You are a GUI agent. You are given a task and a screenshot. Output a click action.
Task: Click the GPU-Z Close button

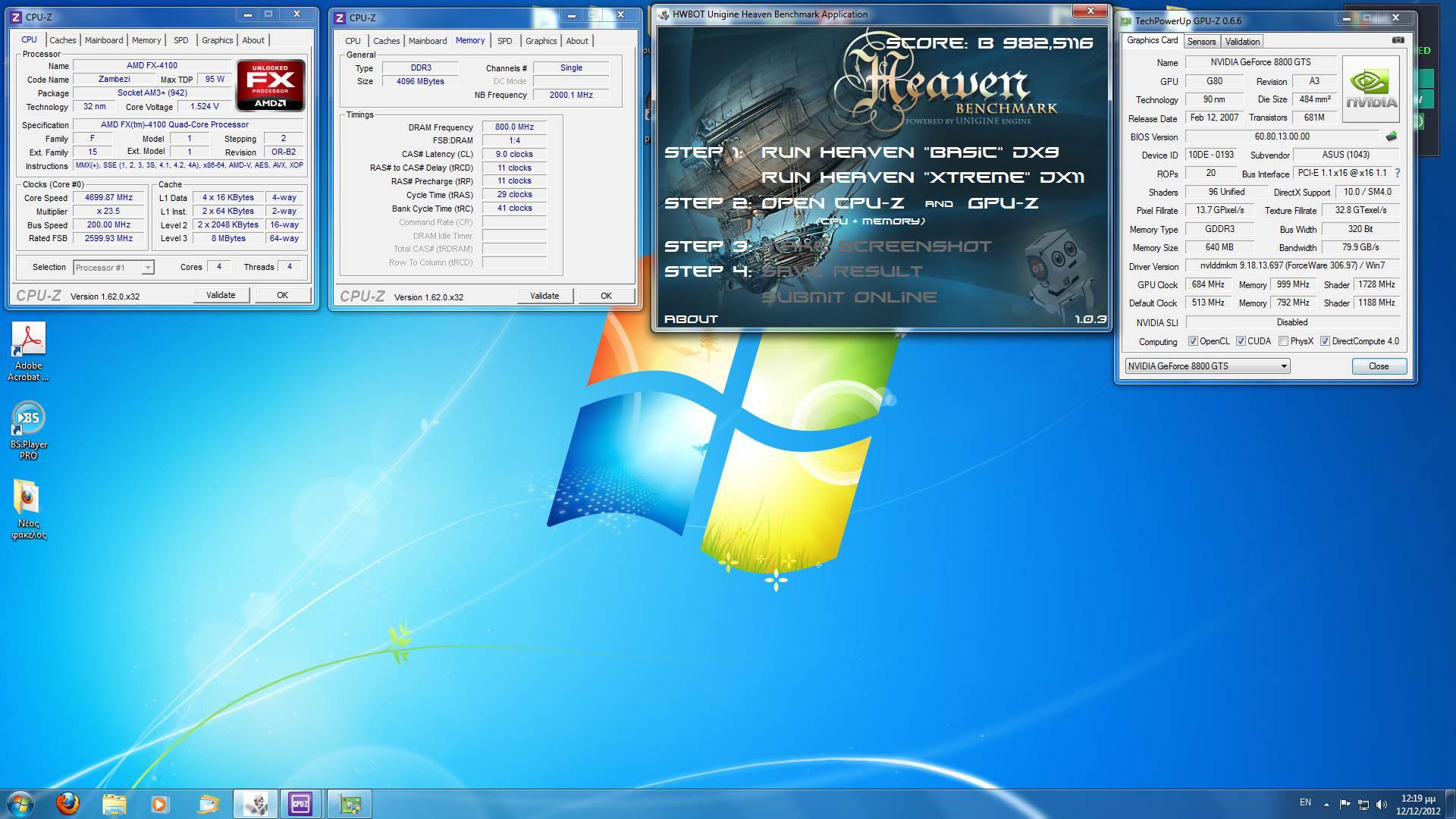coord(1379,366)
